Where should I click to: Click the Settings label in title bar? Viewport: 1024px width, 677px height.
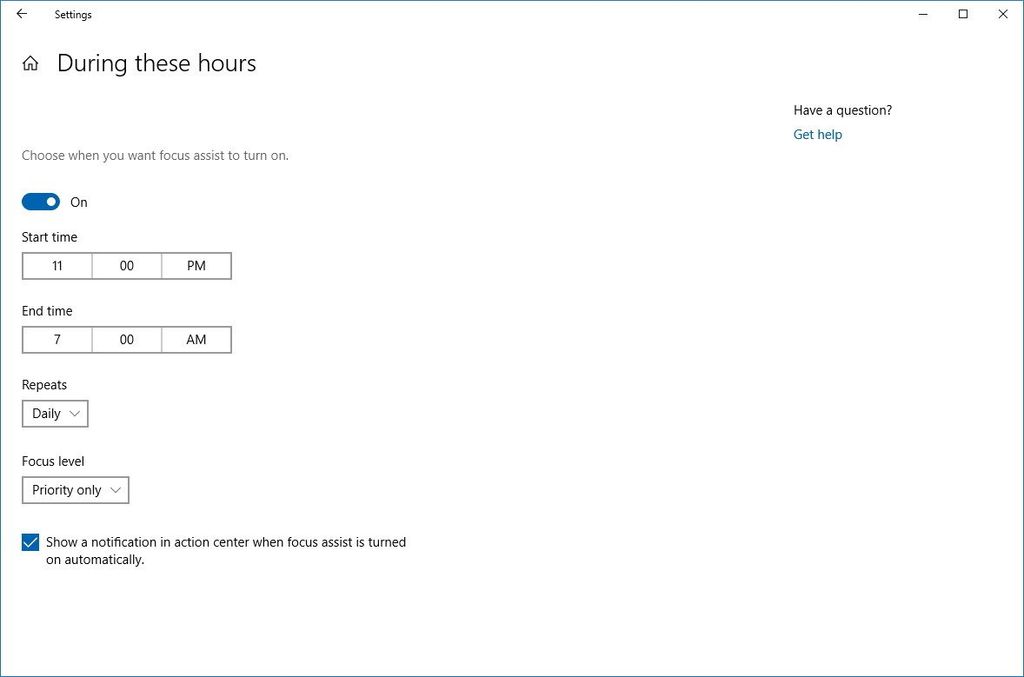coord(73,14)
